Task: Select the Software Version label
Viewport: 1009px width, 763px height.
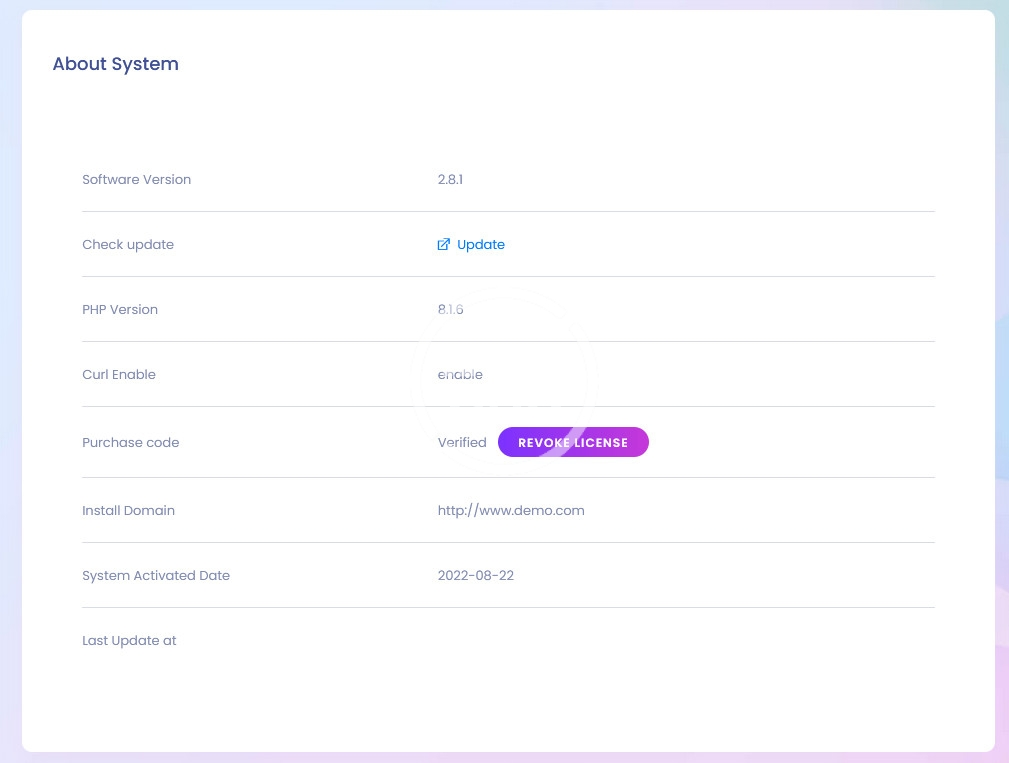Action: tap(136, 180)
